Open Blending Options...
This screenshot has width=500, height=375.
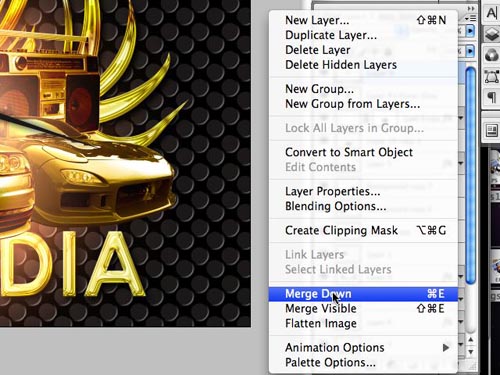click(x=363, y=206)
